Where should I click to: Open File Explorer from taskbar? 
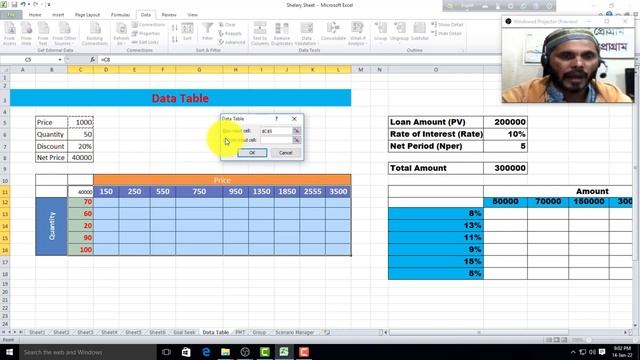(225, 352)
